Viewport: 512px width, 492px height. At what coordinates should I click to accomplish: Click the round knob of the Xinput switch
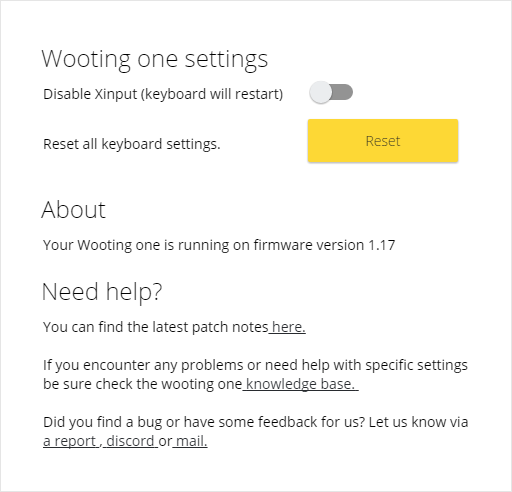tap(321, 92)
